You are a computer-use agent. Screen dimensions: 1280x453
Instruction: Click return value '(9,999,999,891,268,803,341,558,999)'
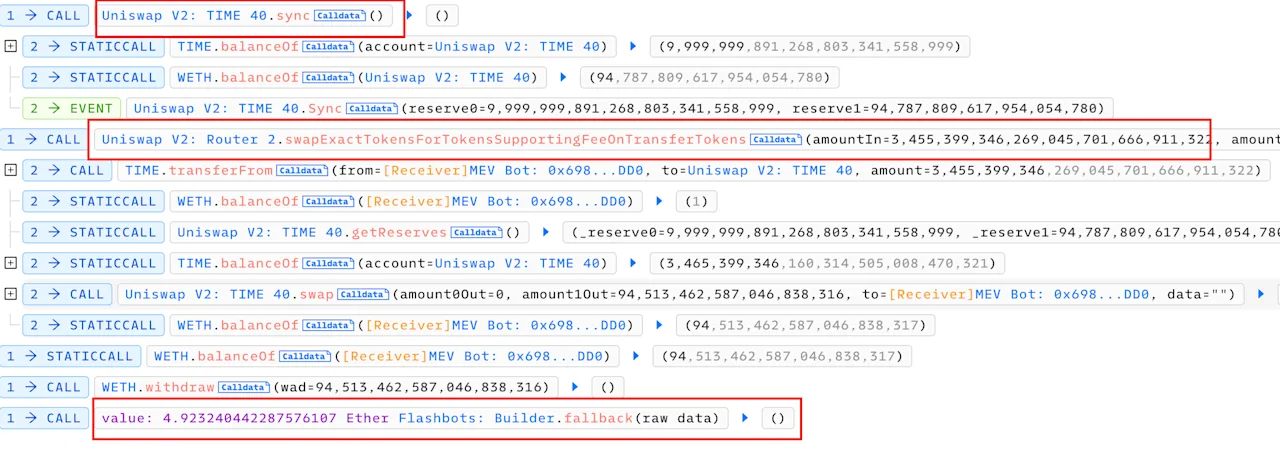click(x=809, y=47)
